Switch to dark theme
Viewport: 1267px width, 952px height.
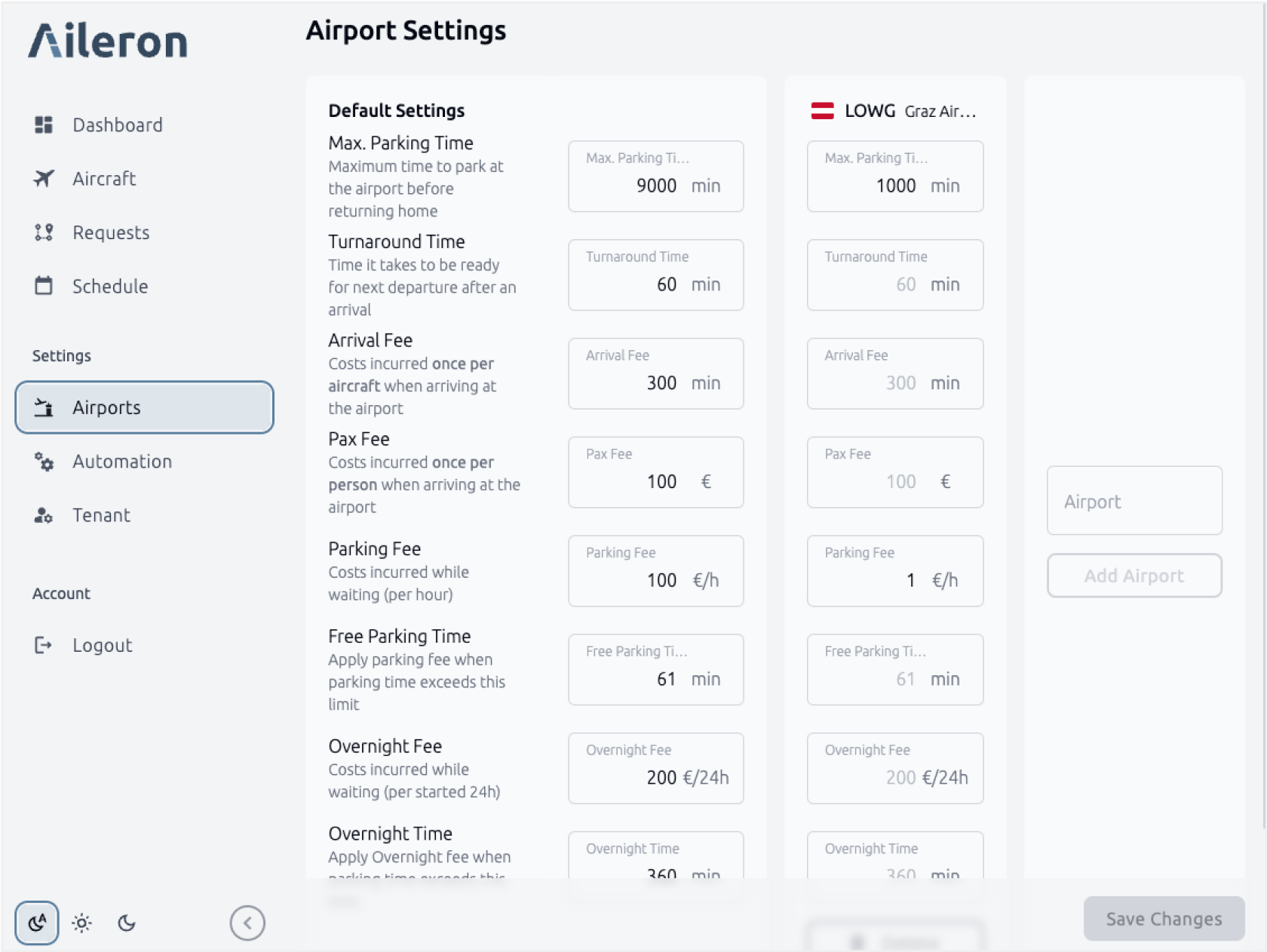point(126,922)
